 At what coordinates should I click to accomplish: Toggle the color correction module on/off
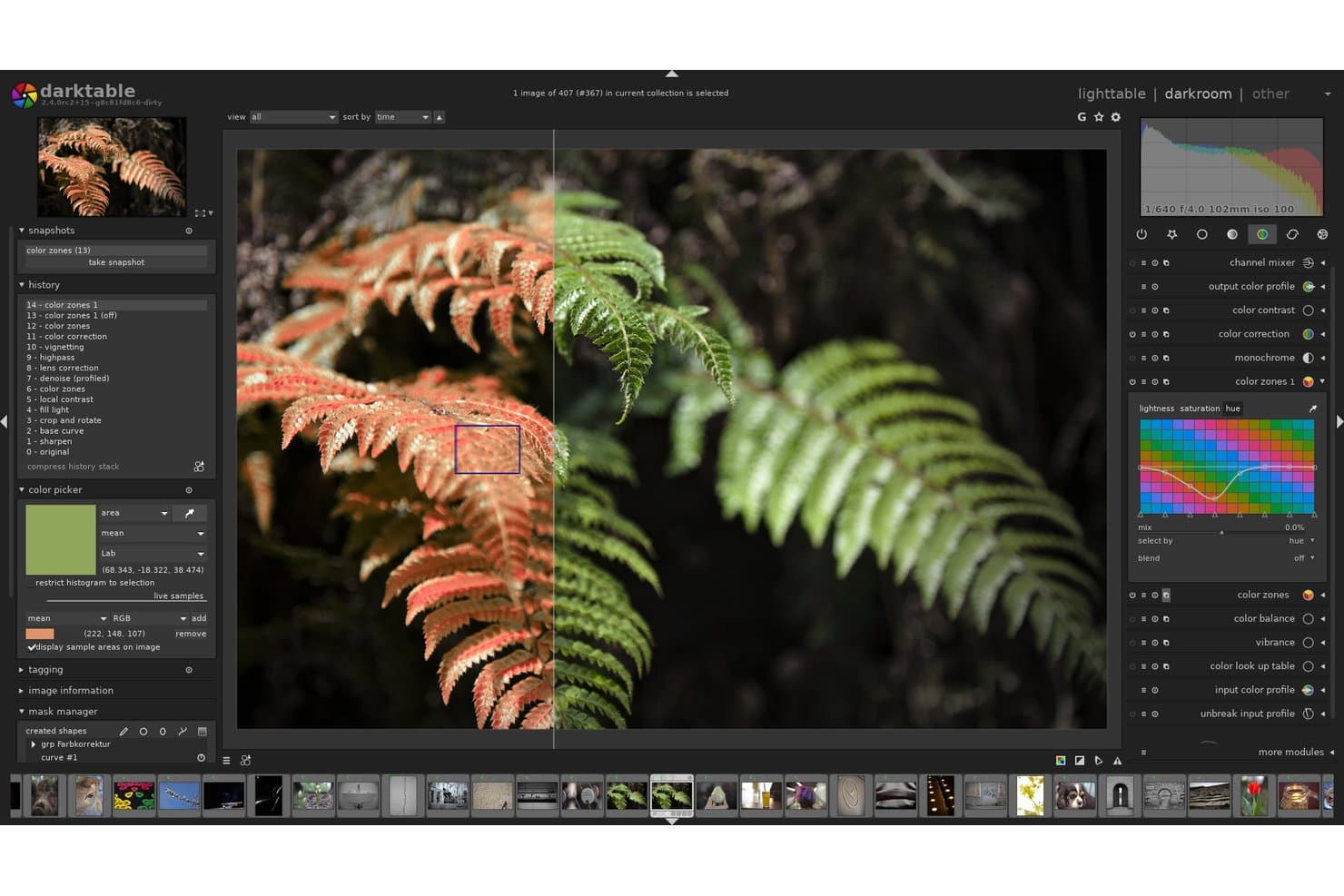1132,334
